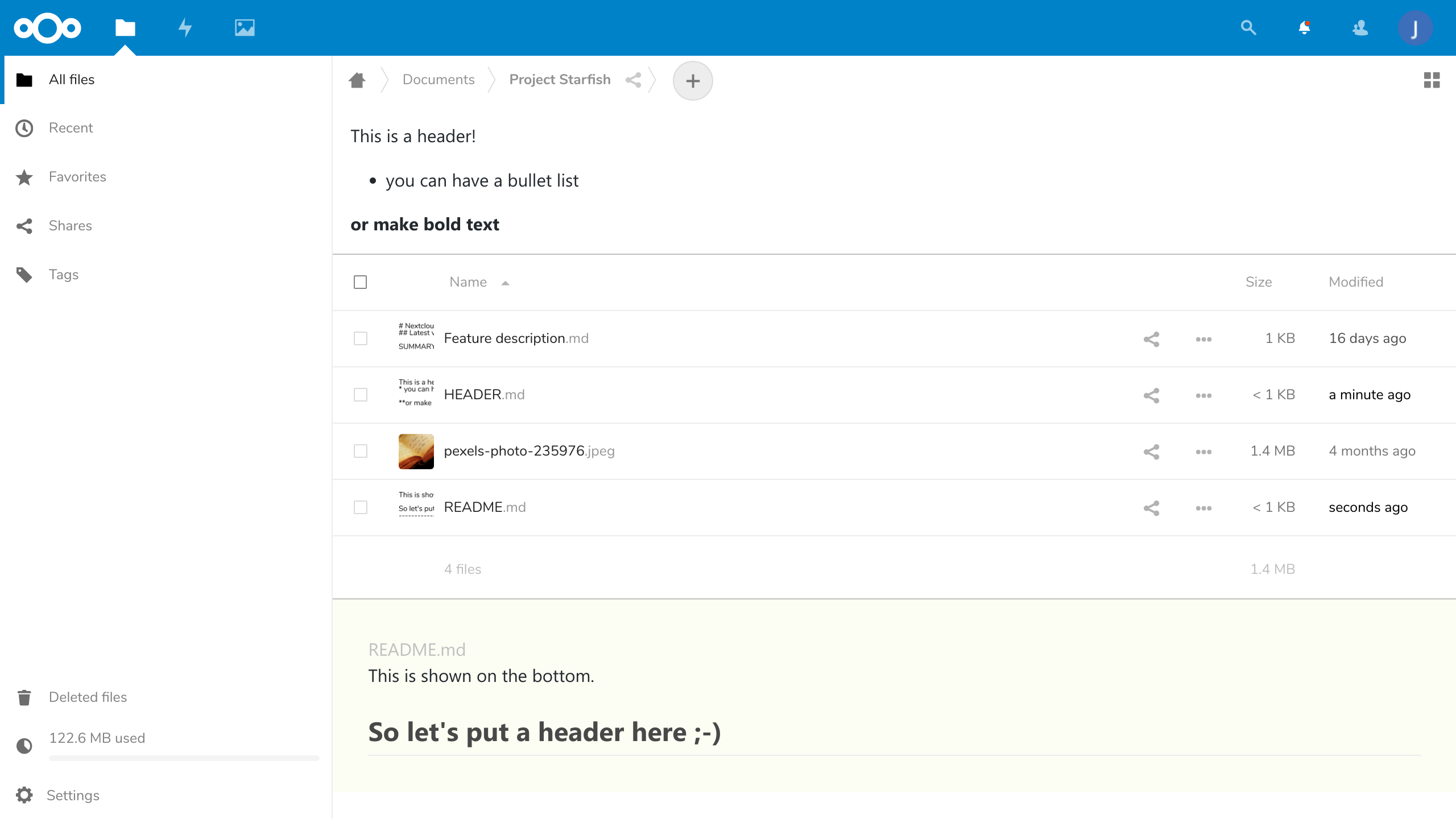
Task: Share HEADER.md file
Action: pyautogui.click(x=1151, y=395)
